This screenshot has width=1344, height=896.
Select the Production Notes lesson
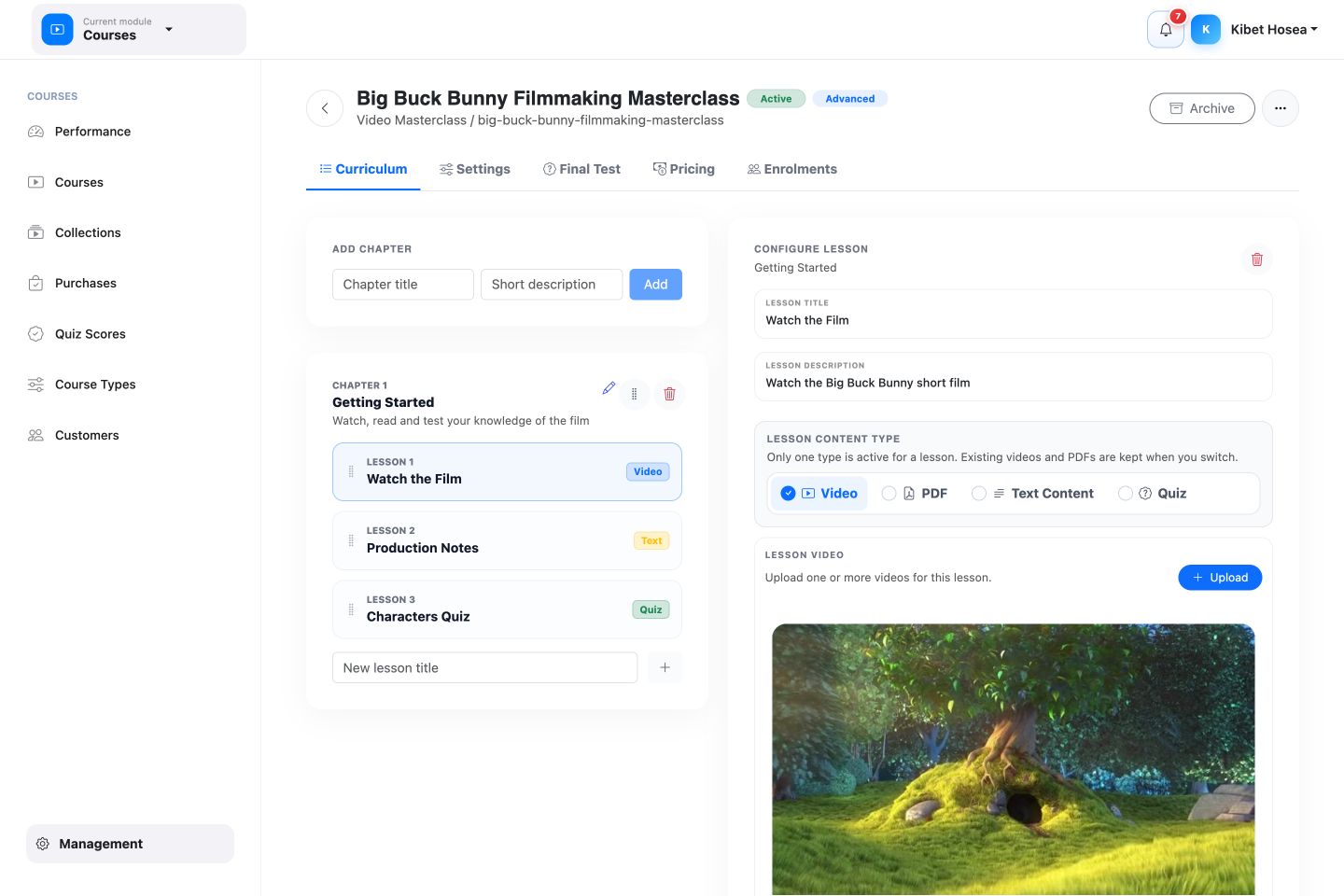point(508,540)
